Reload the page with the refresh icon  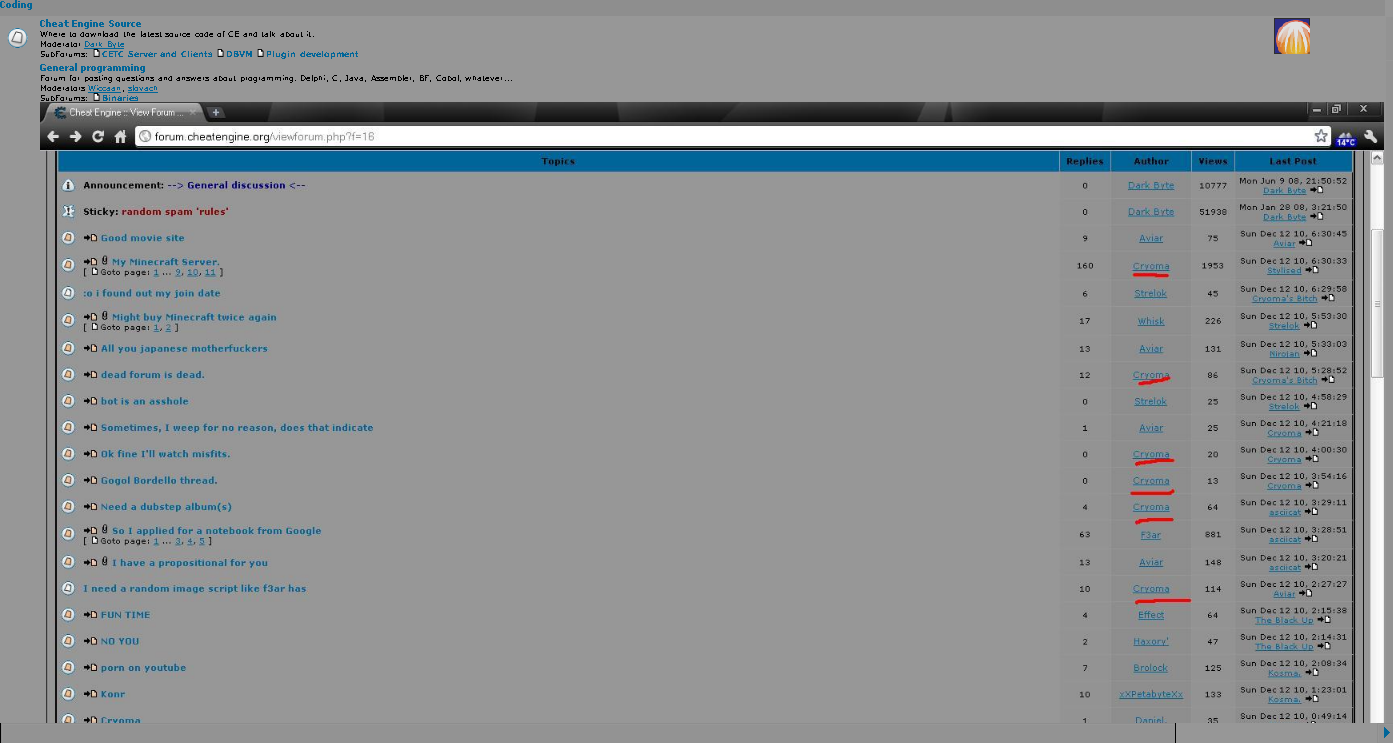(98, 137)
